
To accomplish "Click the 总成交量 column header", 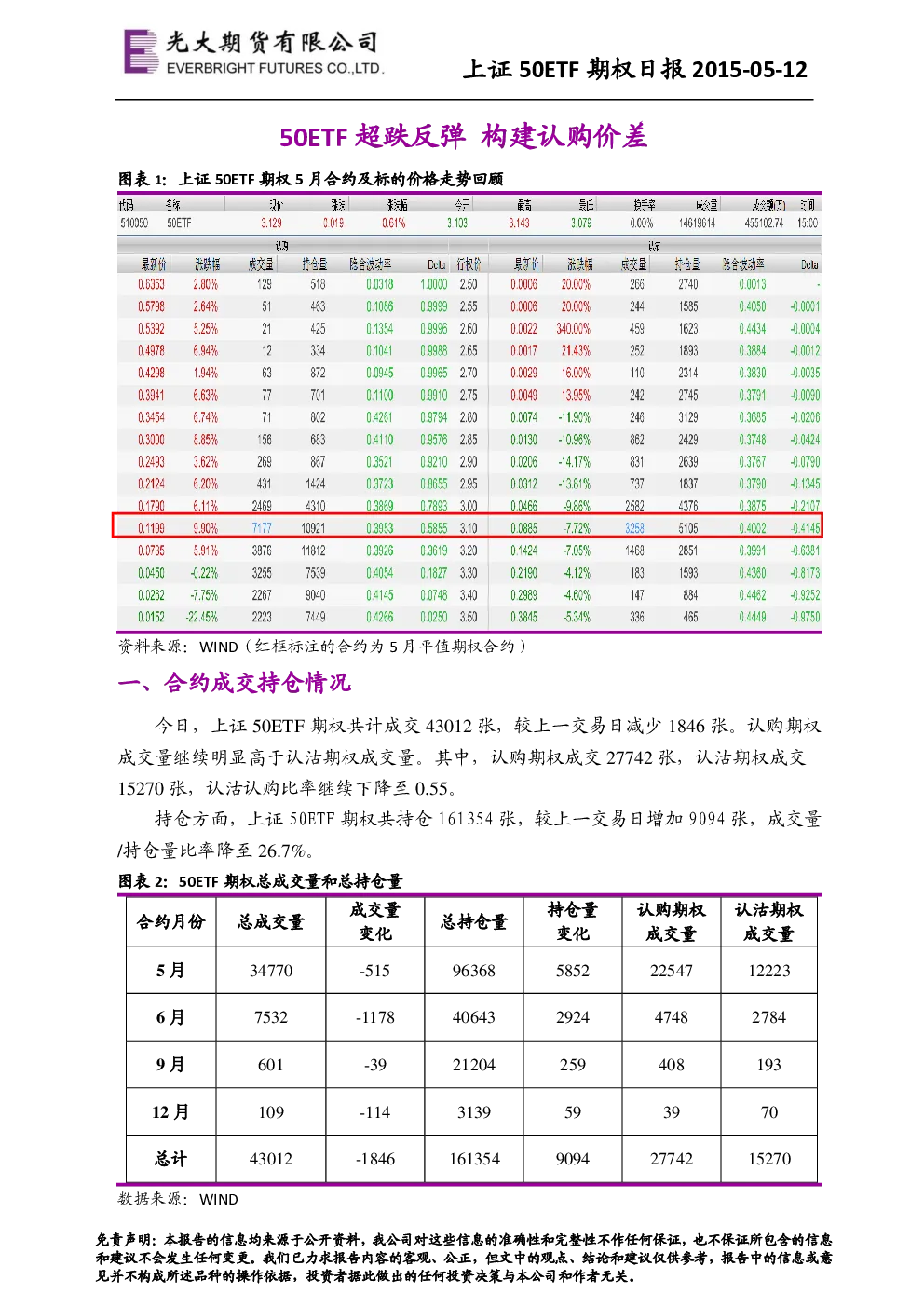I will click(271, 922).
